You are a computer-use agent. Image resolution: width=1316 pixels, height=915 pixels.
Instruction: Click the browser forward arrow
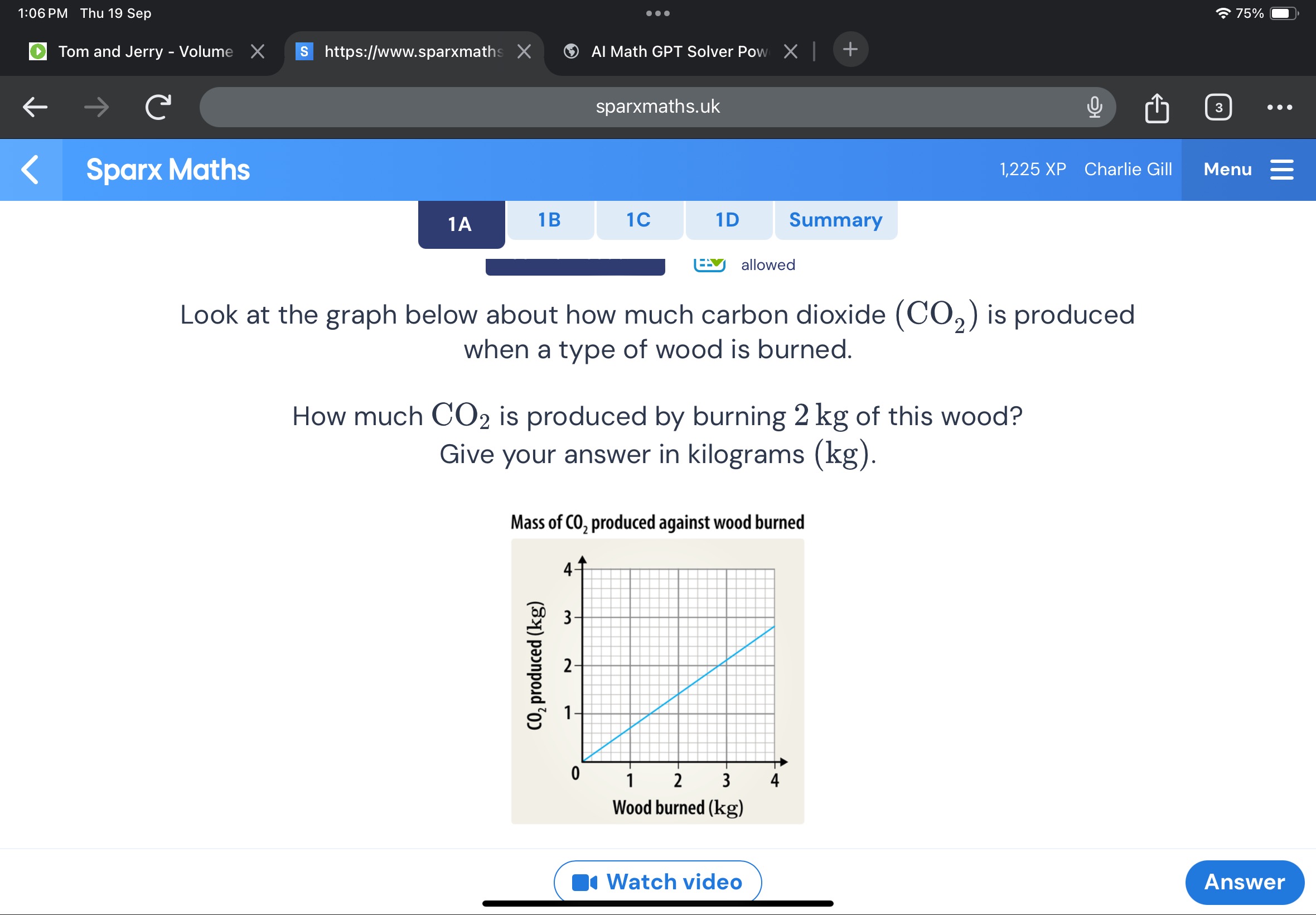click(96, 107)
